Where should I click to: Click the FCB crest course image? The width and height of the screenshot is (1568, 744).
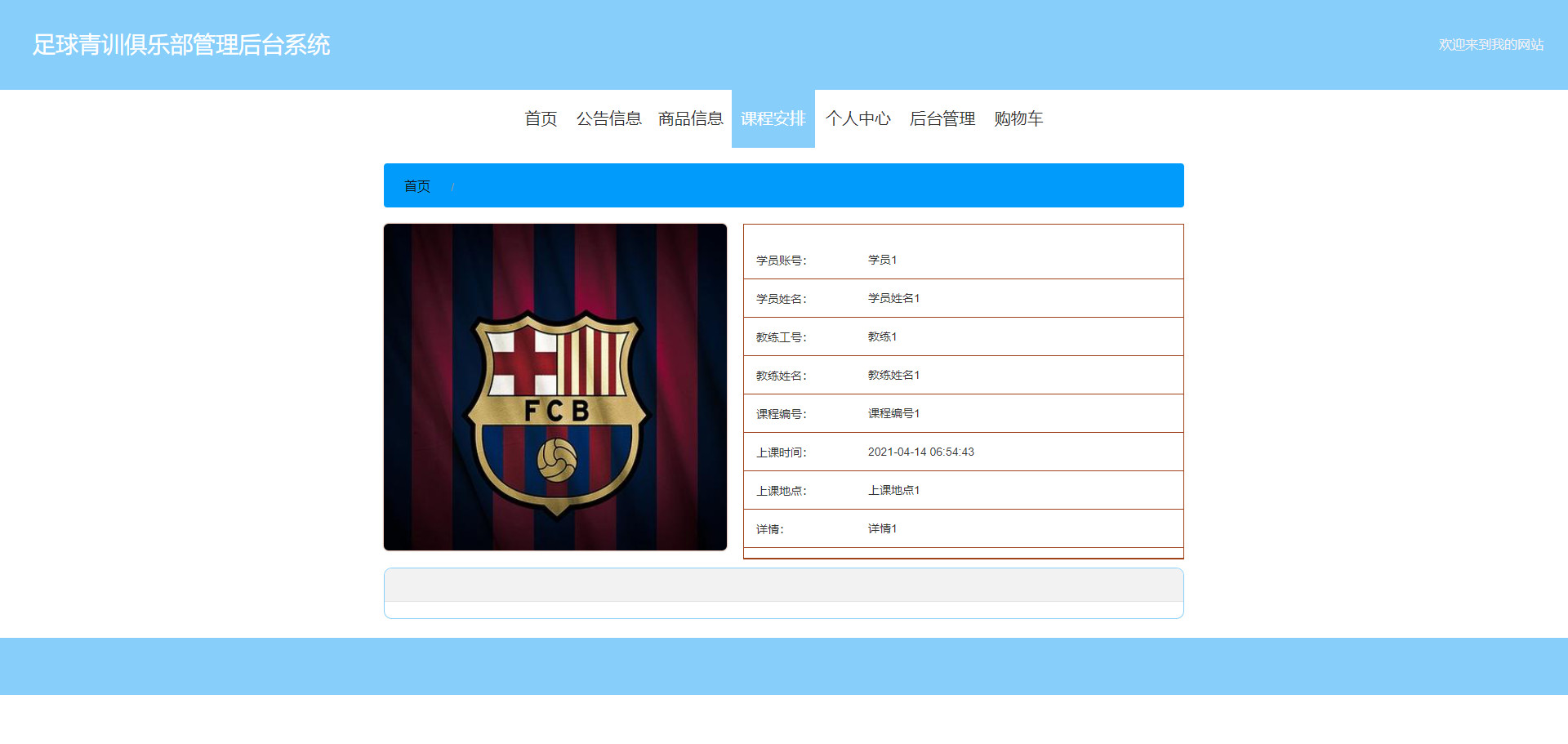(555, 387)
